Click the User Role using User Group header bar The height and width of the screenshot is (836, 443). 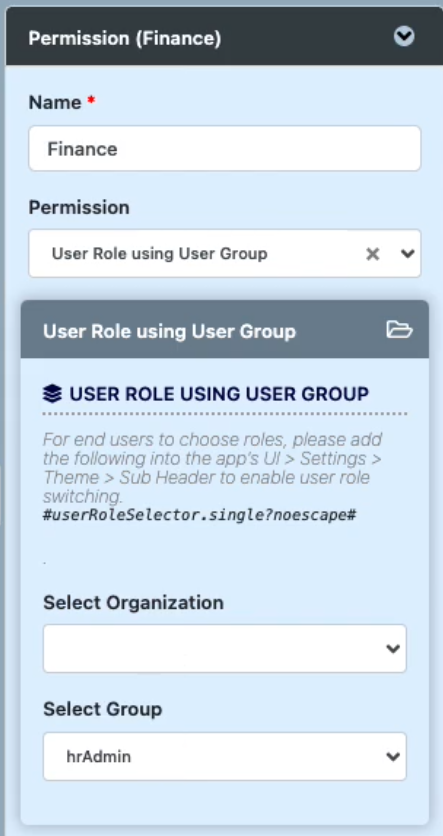pos(224,331)
